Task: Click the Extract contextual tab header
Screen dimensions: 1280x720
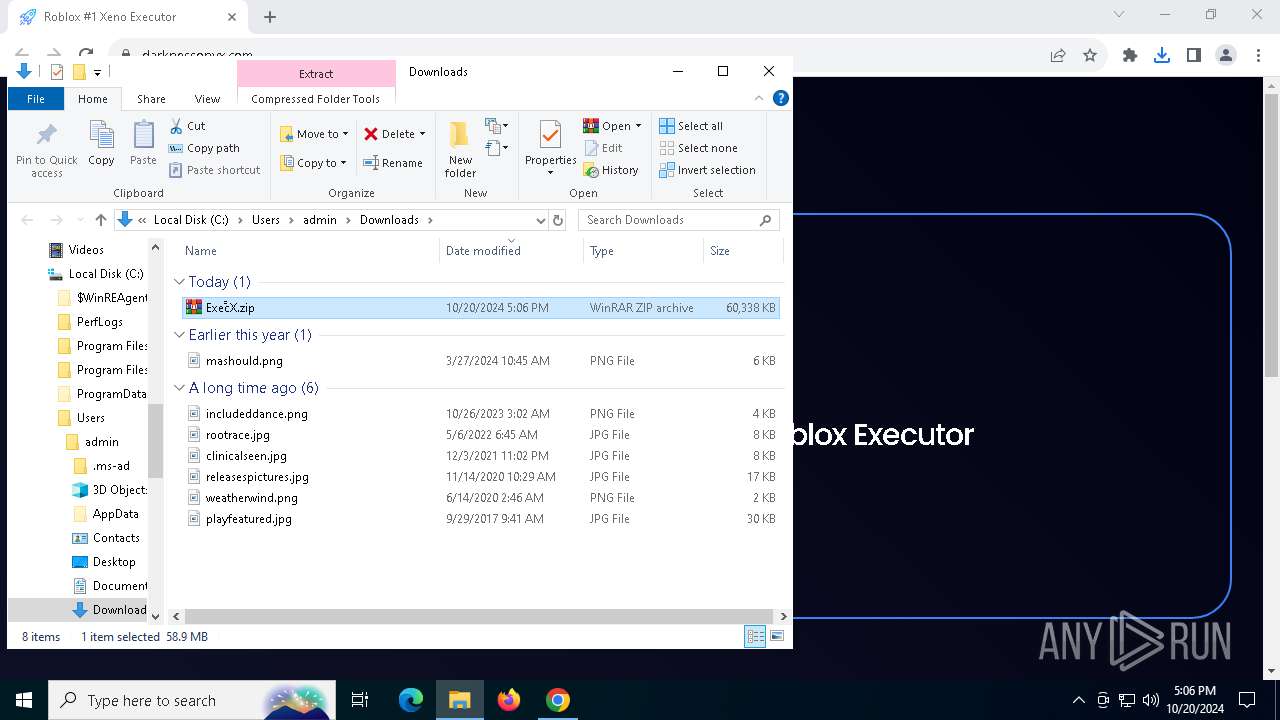Action: (316, 74)
